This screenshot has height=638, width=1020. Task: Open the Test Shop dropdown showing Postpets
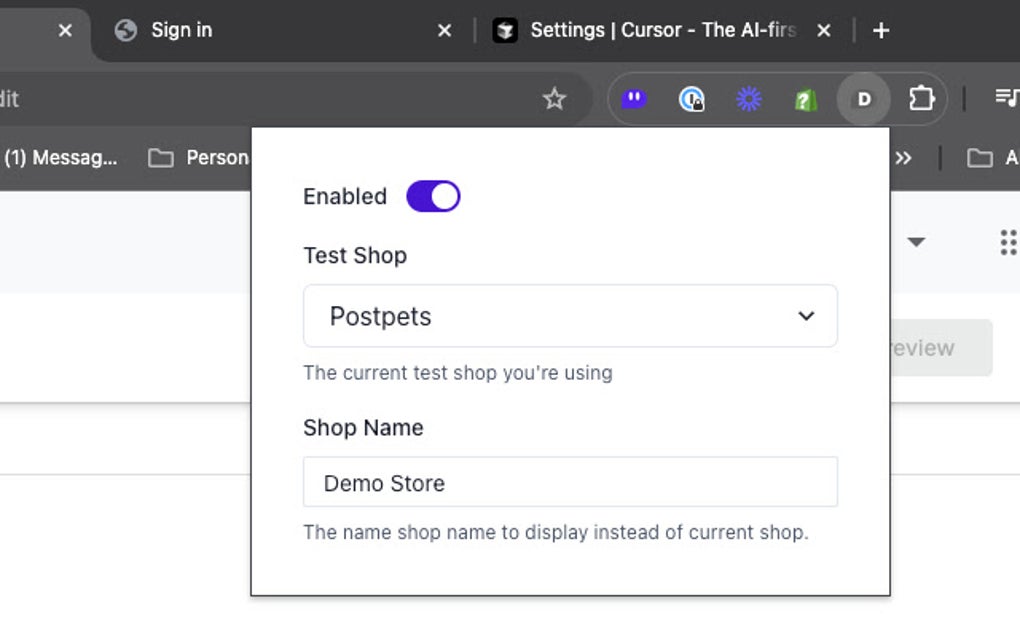point(570,316)
